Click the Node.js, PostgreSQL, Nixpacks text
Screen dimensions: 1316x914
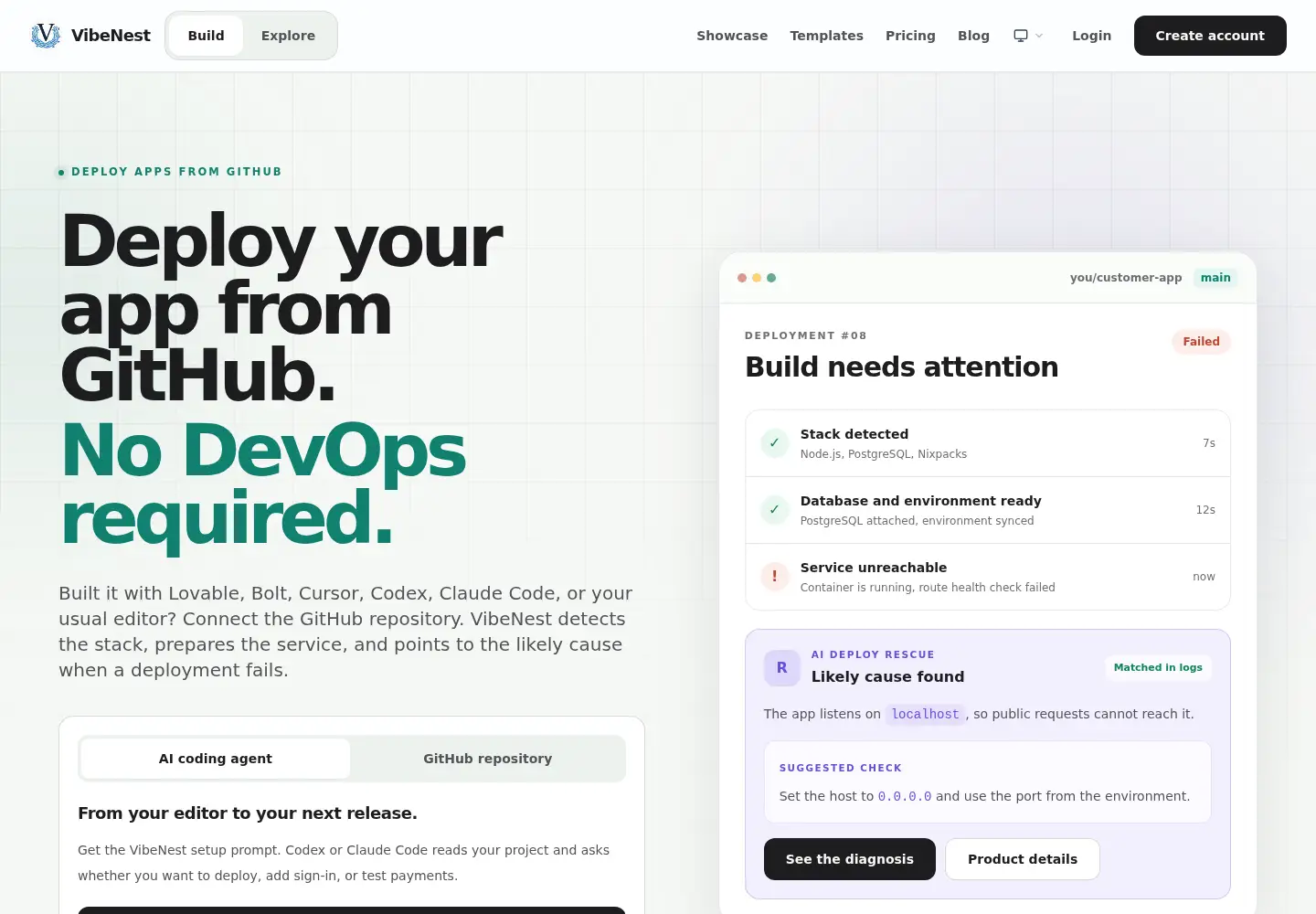[x=884, y=454]
